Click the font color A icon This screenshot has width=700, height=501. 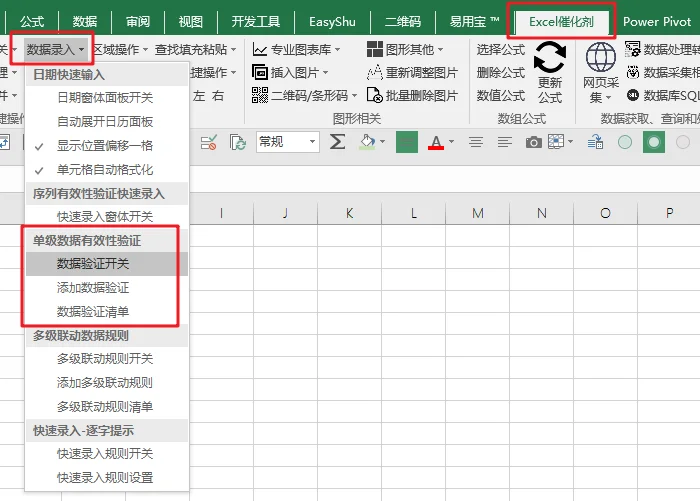[x=436, y=142]
